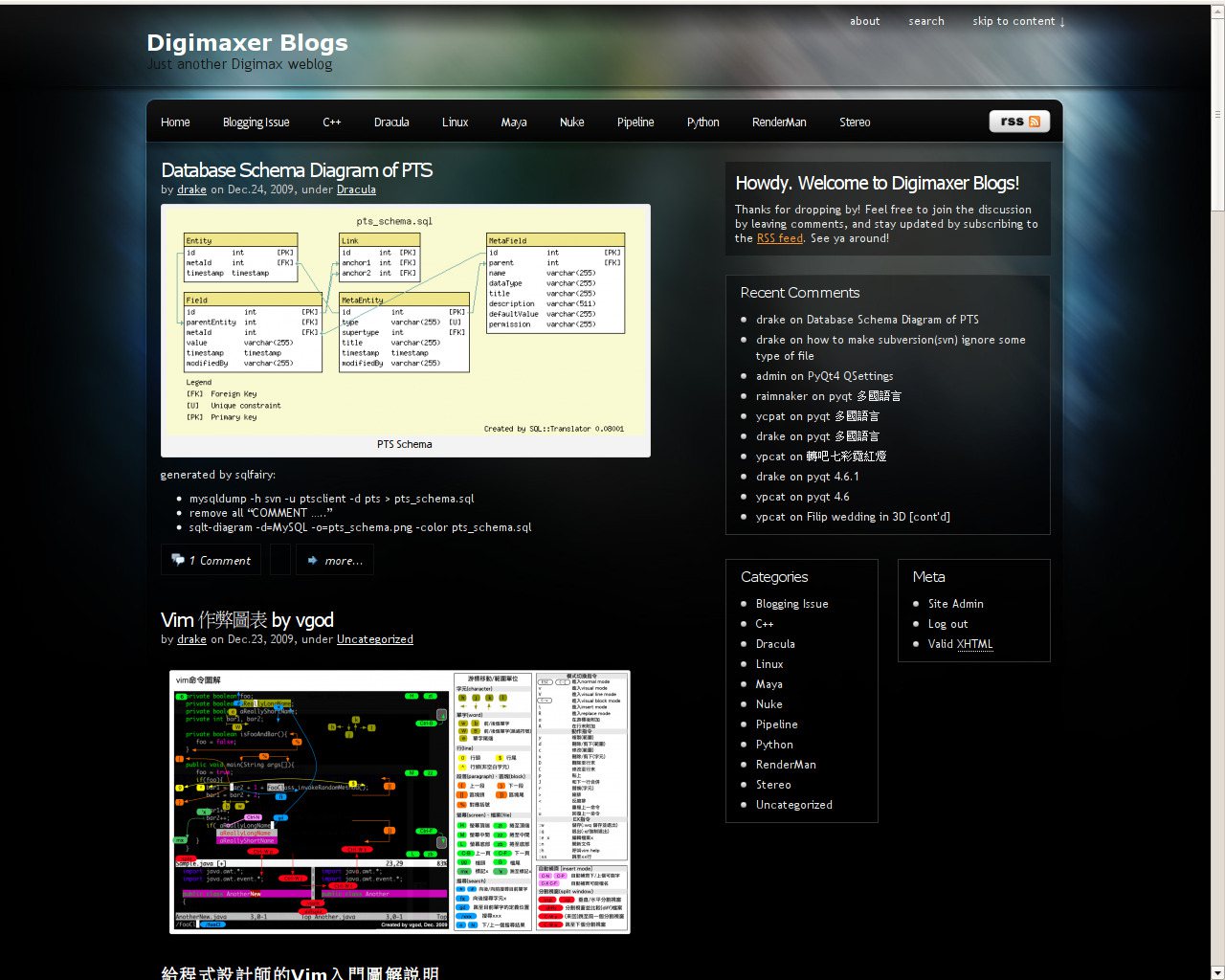Open 'admin on PyQt4 QSettings' comment
The image size is (1225, 980).
coord(825,376)
